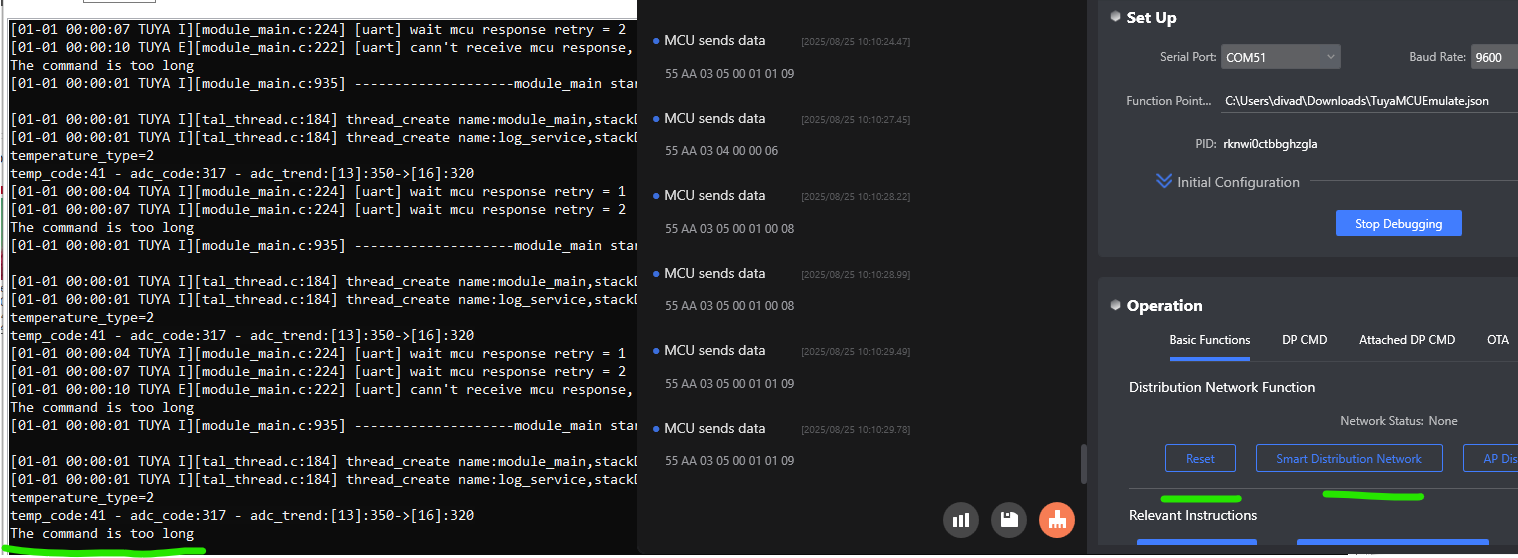The width and height of the screenshot is (1518, 558).
Task: Clear the log with the orange broom icon
Action: point(1057,520)
